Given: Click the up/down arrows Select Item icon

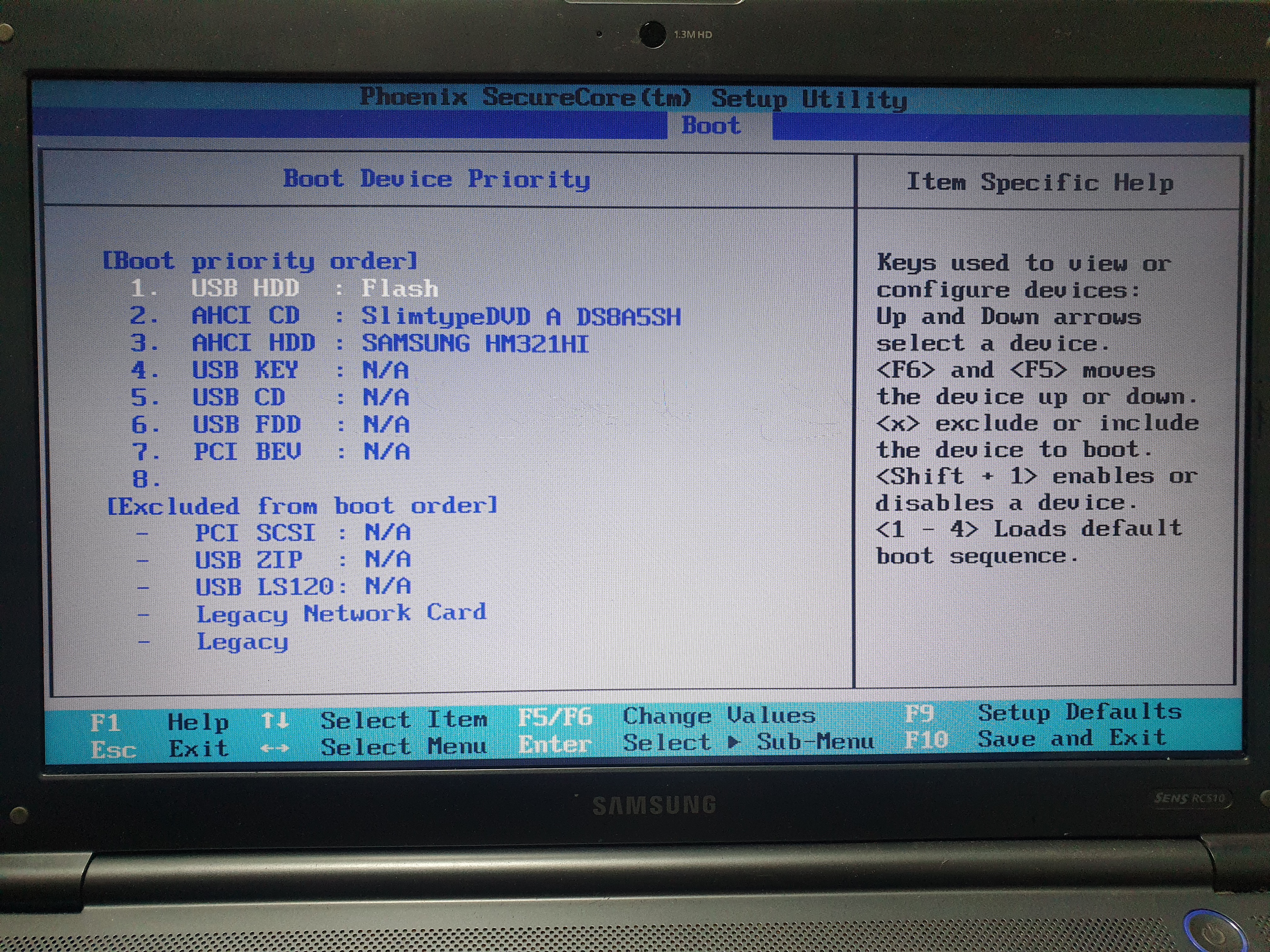Looking at the screenshot, I should (x=274, y=721).
